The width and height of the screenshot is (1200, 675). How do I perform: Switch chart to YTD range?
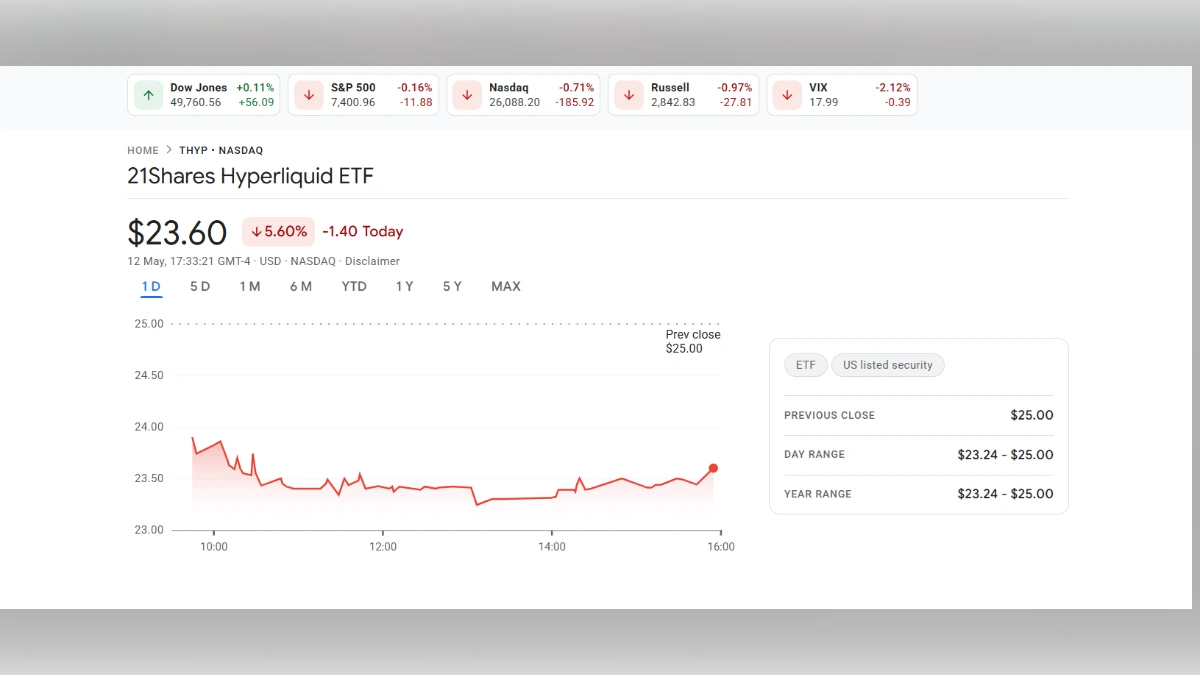point(354,287)
